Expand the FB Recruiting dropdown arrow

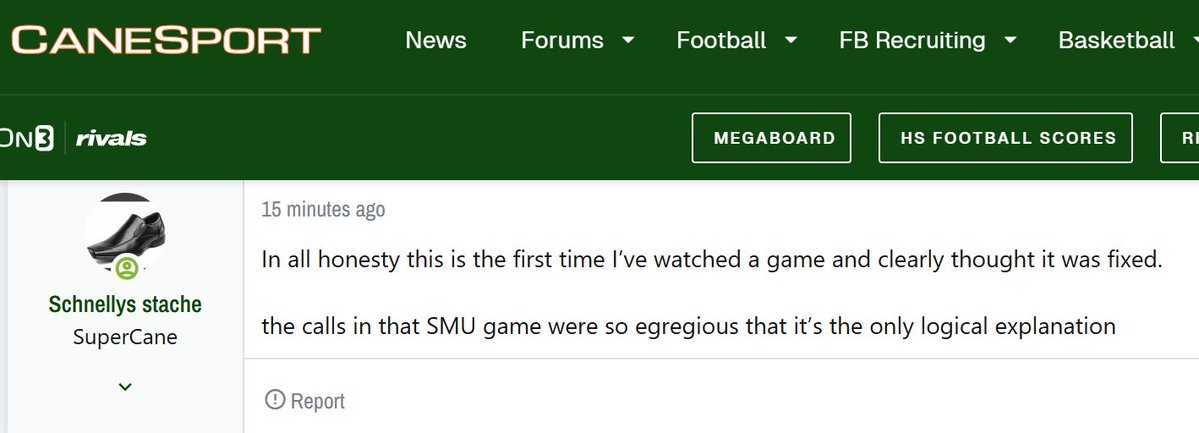(x=1010, y=41)
